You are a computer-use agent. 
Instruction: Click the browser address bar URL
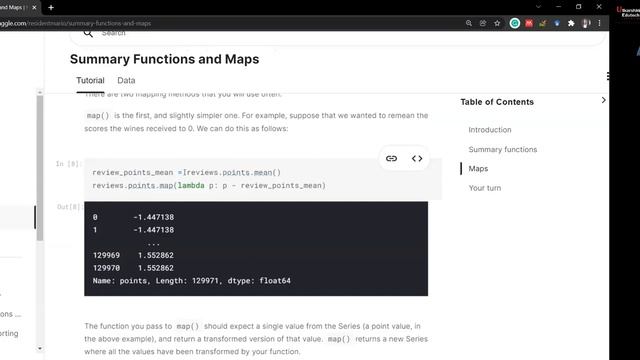point(76,23)
